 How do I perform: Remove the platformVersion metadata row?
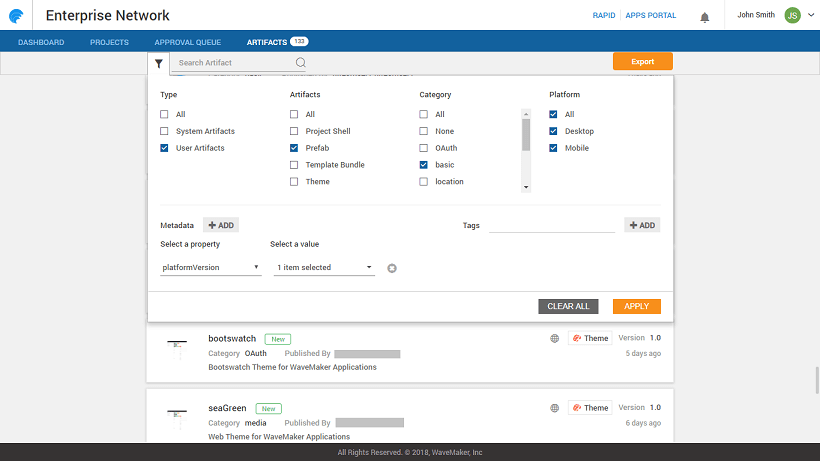[x=392, y=267]
